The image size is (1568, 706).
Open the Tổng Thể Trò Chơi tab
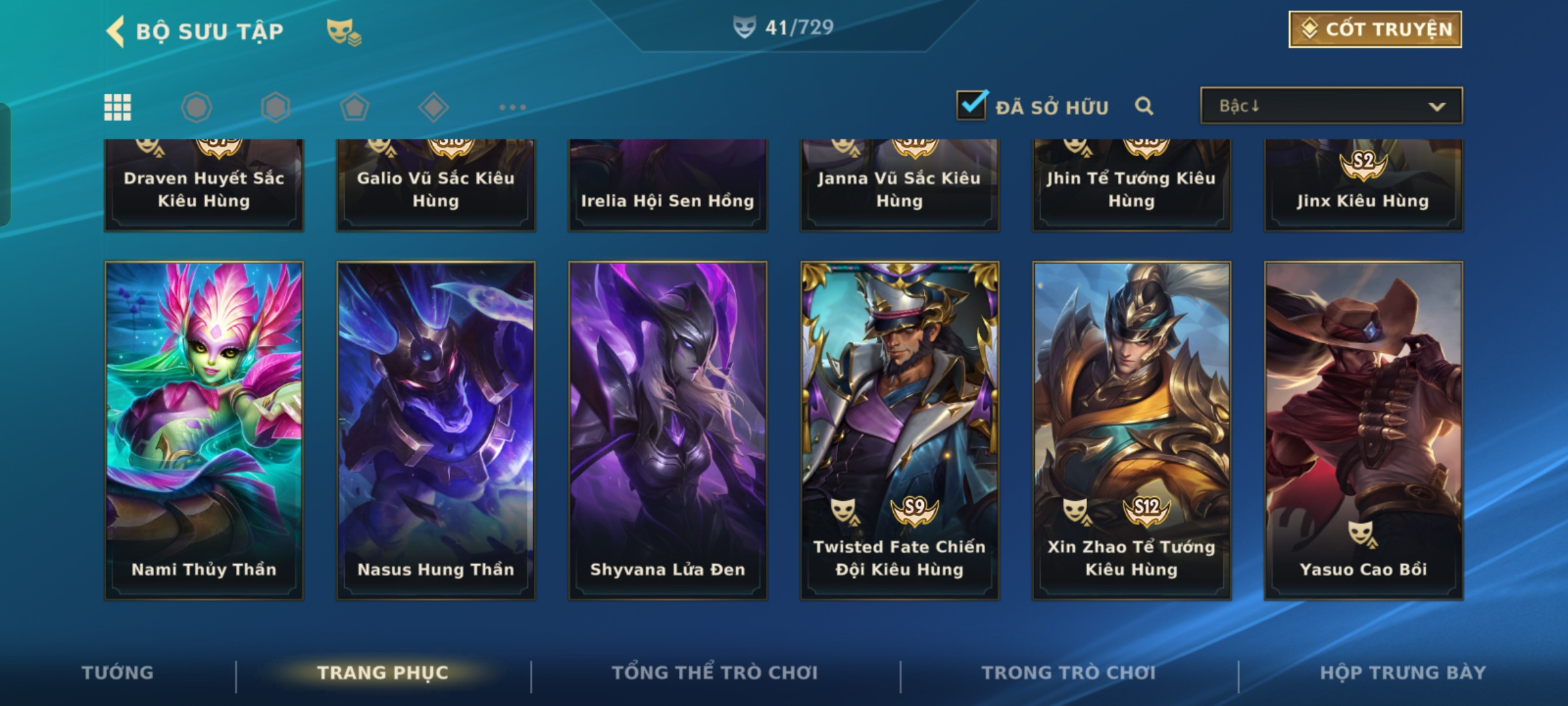click(715, 673)
